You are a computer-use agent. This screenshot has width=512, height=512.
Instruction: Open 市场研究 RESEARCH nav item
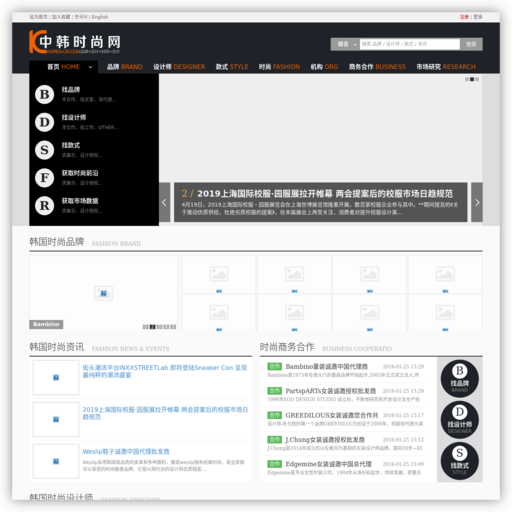coord(446,67)
